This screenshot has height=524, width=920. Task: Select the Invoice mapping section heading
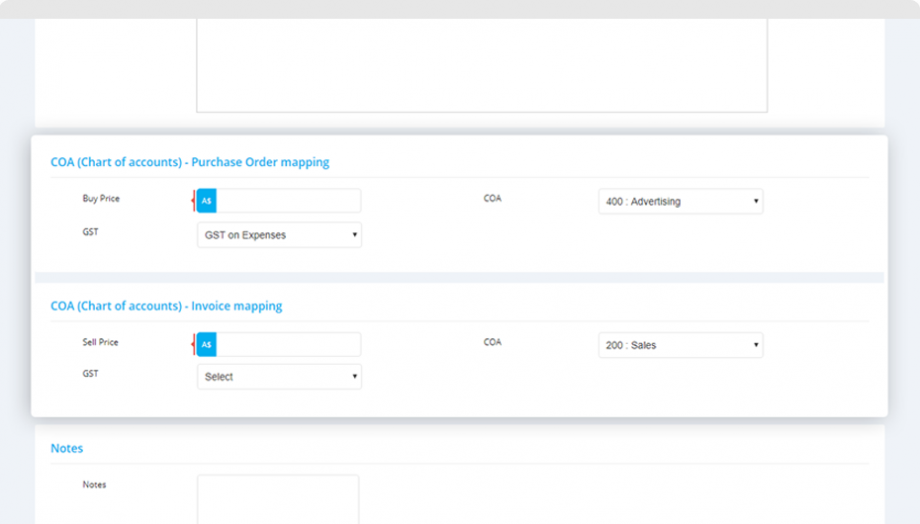(166, 306)
